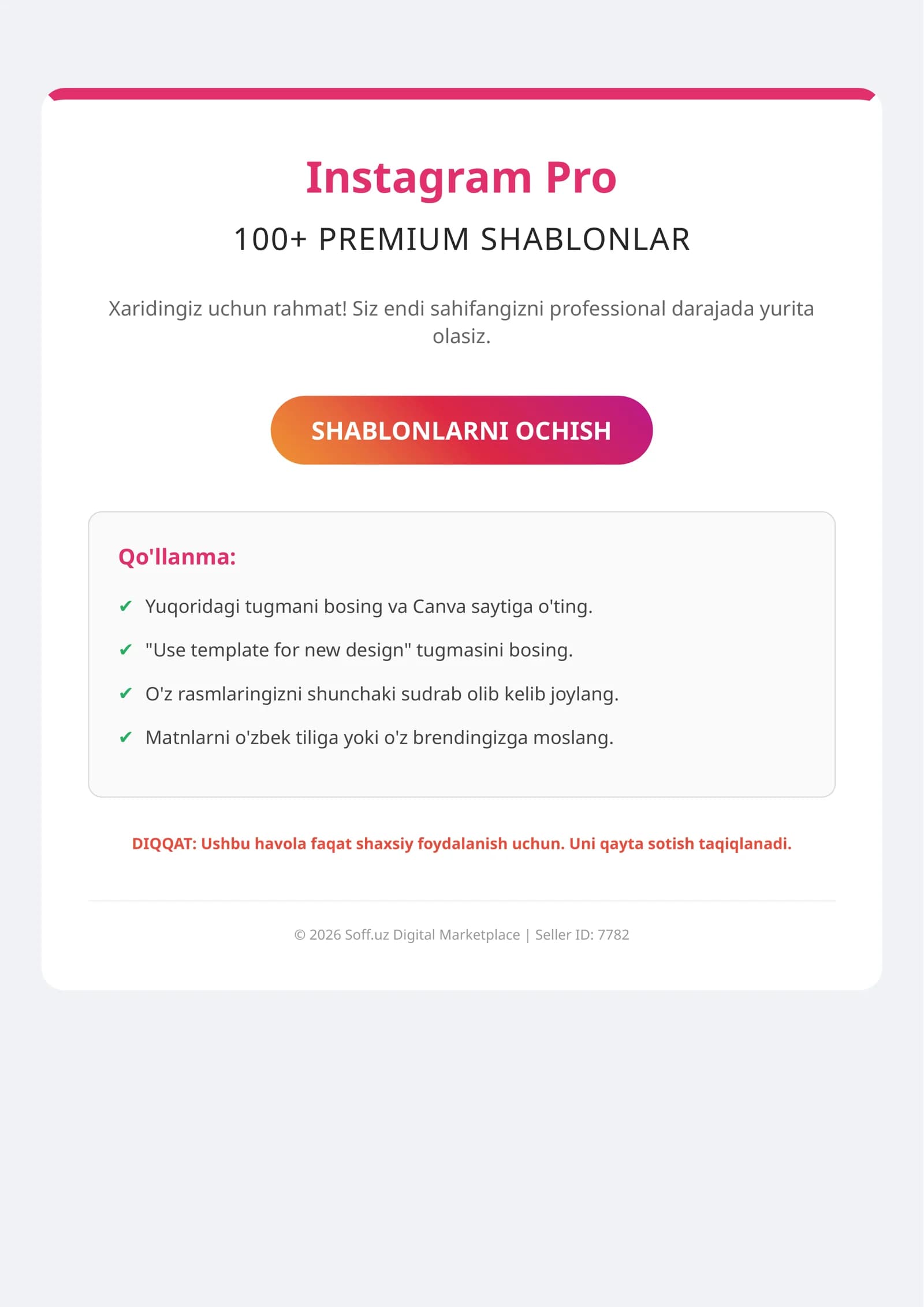
Task: Click the copyright symbol in footer
Action: click(x=300, y=935)
